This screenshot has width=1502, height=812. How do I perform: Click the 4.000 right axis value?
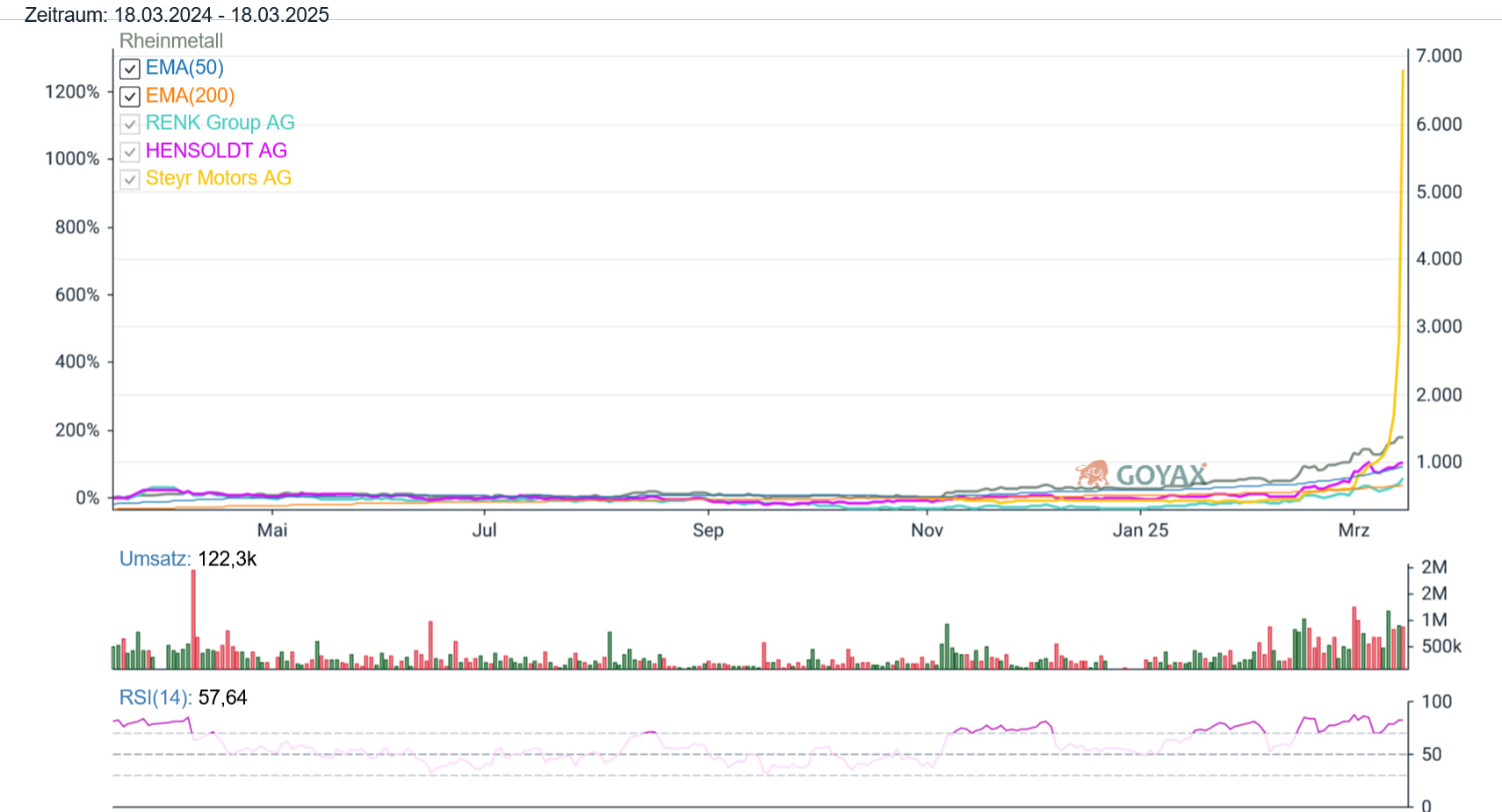click(x=1439, y=259)
